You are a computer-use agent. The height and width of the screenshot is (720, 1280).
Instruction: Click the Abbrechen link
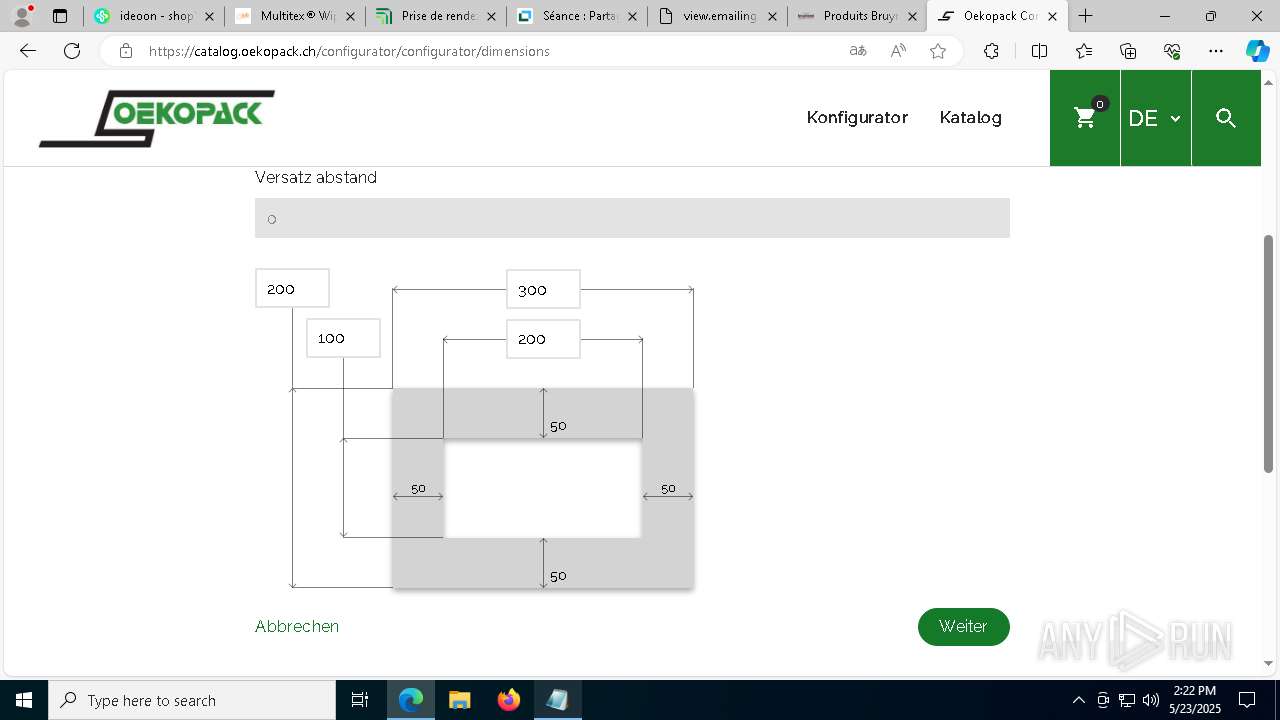coord(297,626)
